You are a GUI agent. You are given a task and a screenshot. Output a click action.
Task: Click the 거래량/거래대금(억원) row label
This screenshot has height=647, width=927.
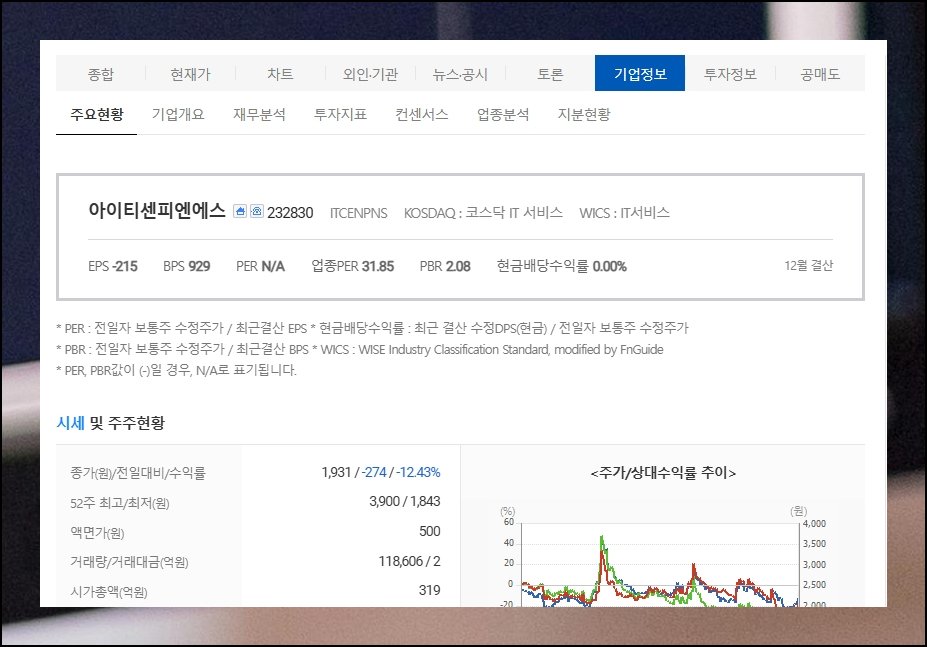tap(129, 562)
